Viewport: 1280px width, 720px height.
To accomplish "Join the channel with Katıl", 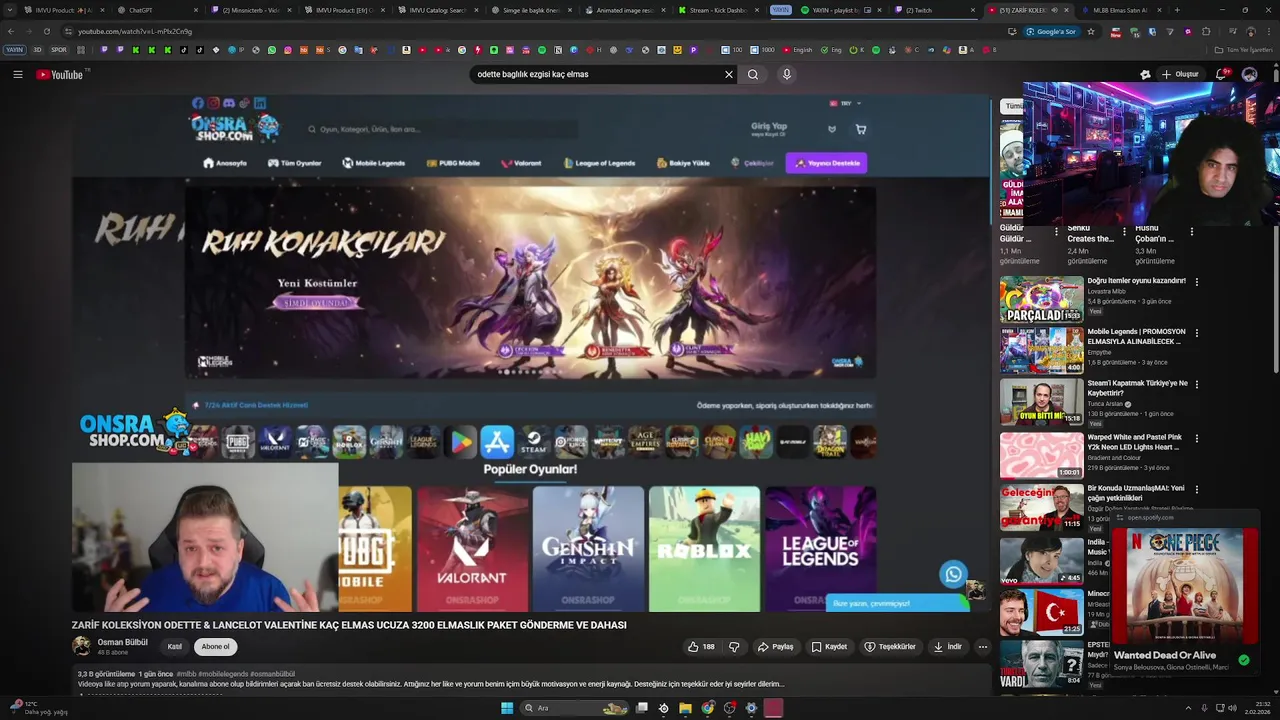I will pos(175,647).
